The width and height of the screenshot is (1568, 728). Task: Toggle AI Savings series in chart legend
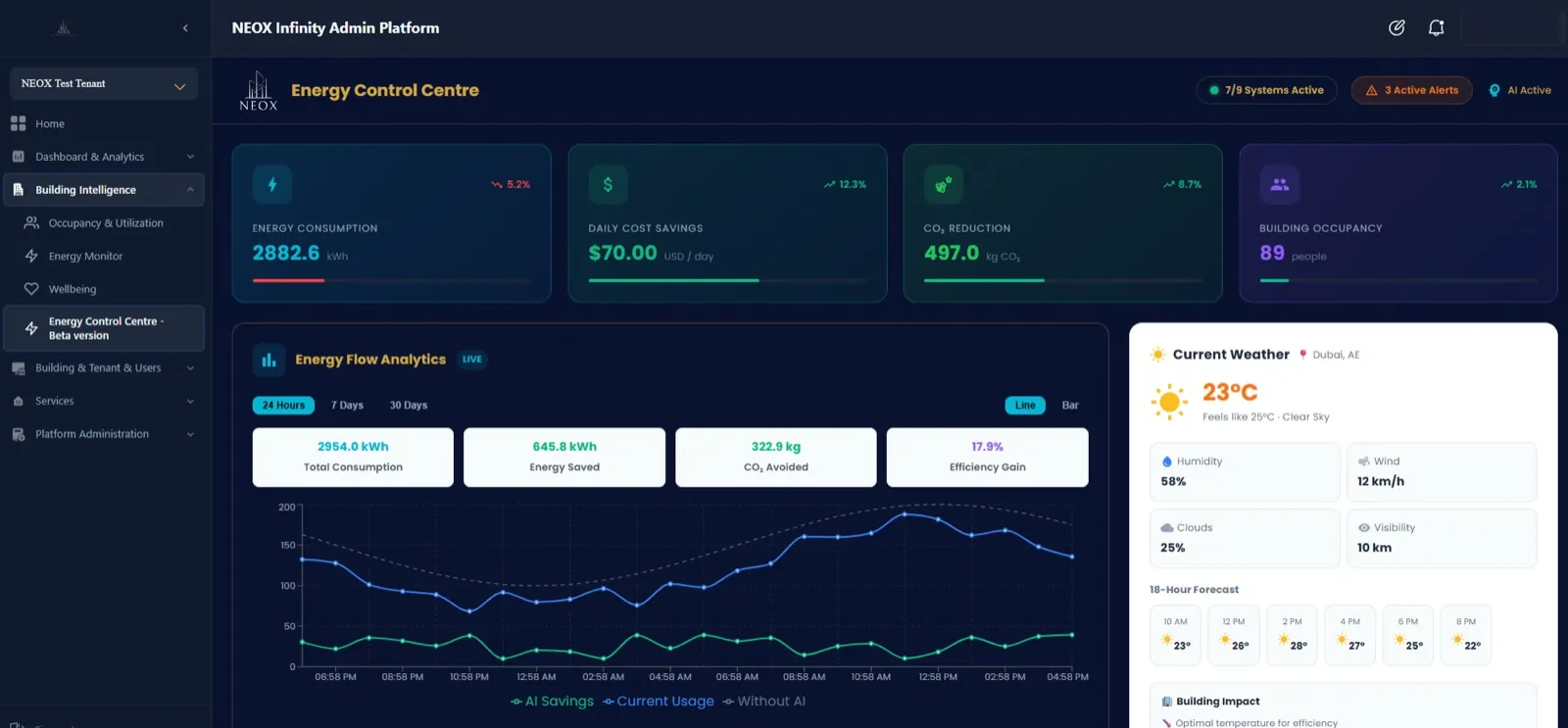(x=552, y=702)
